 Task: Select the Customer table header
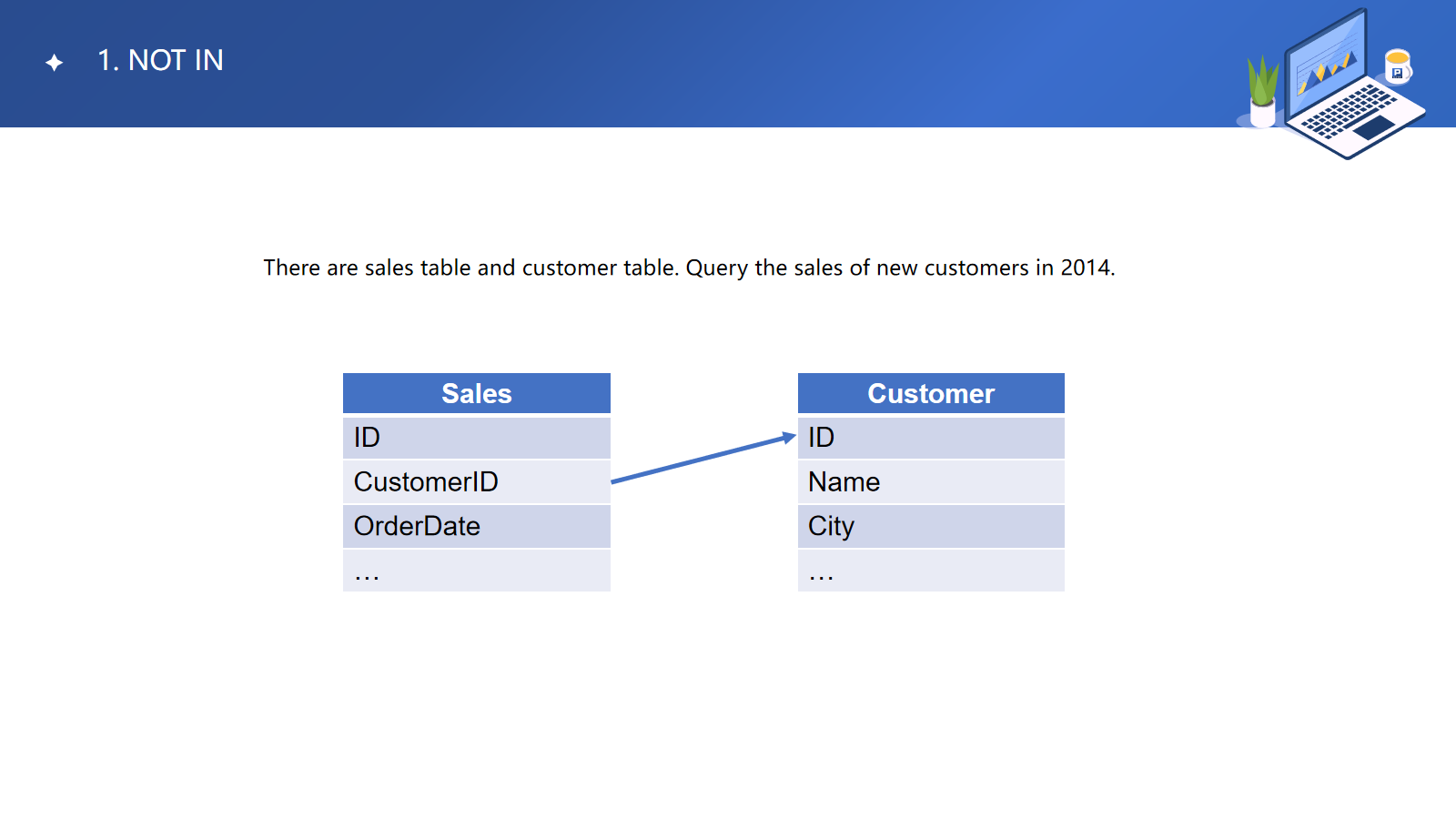930,393
